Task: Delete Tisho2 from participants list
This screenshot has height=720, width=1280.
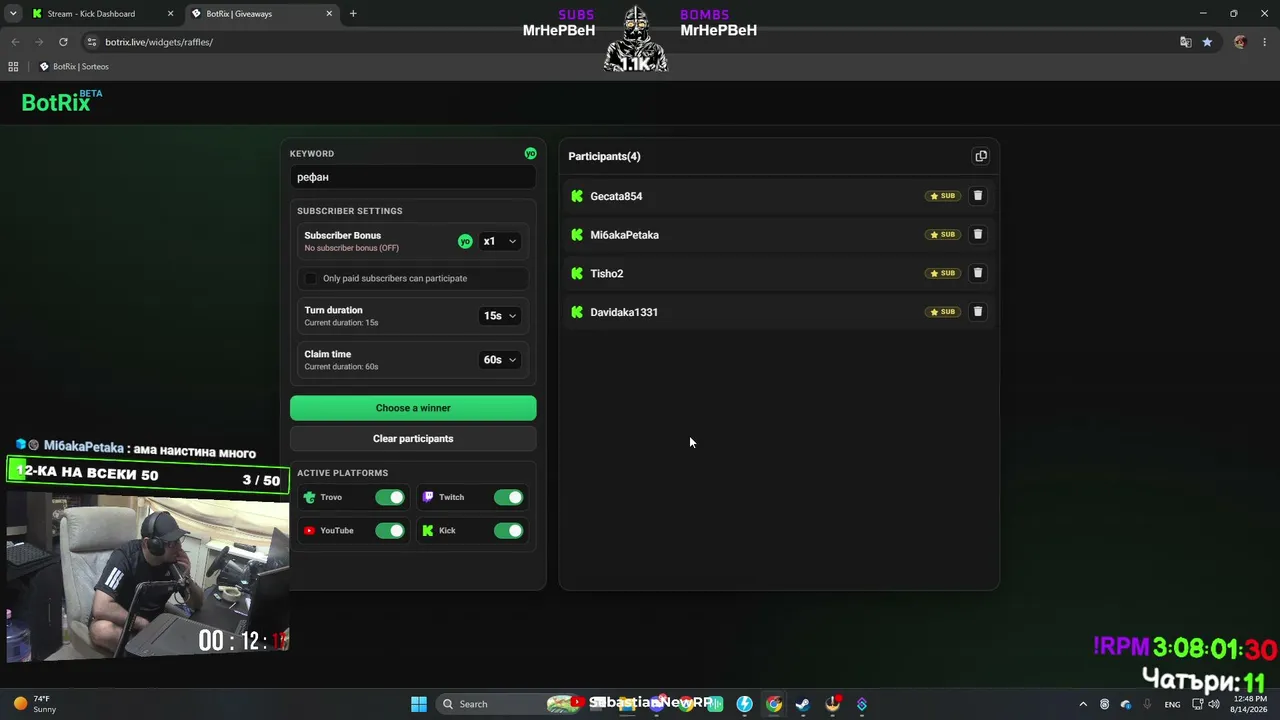Action: [978, 273]
